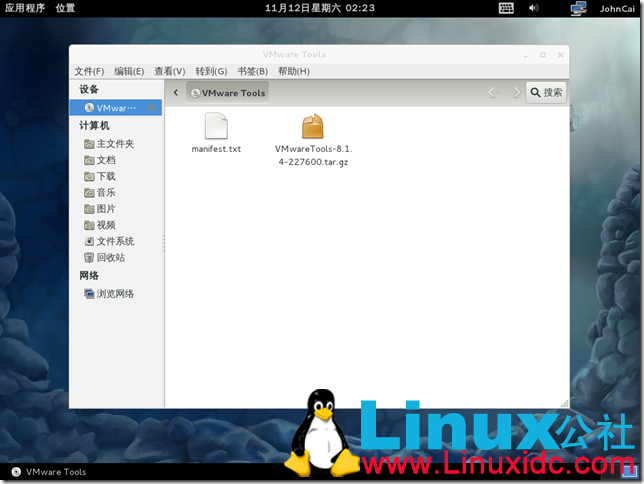Click the back history arrow icon
Viewport: 644px width, 484px height.
pos(492,93)
